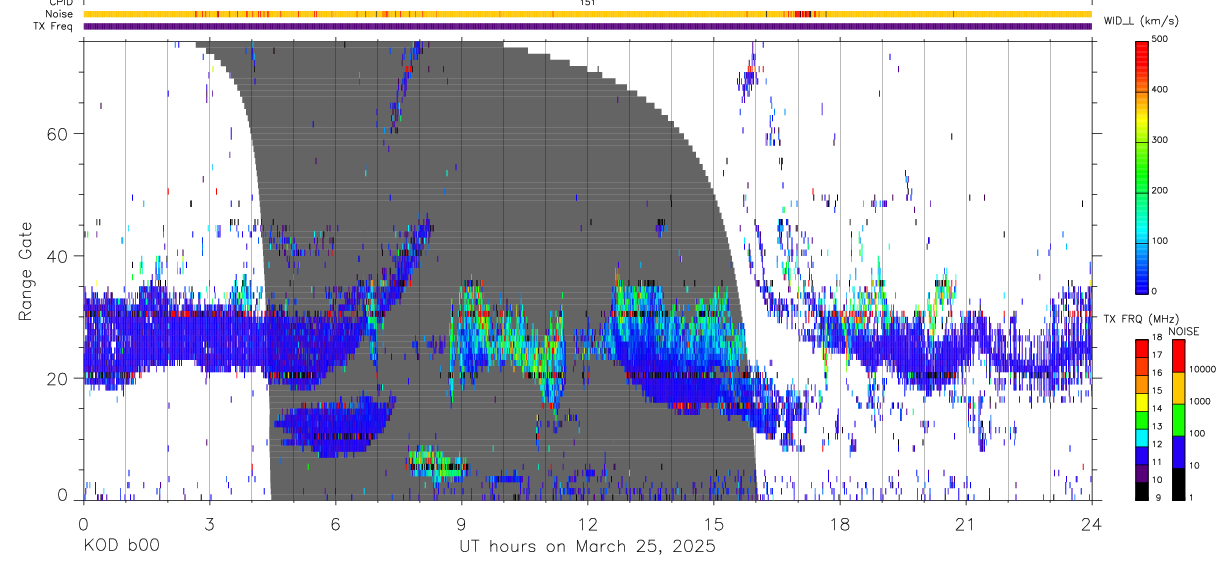This screenshot has height=567, width=1228.
Task: Pick the orange swatch on NOISE scale
Action: click(1178, 388)
